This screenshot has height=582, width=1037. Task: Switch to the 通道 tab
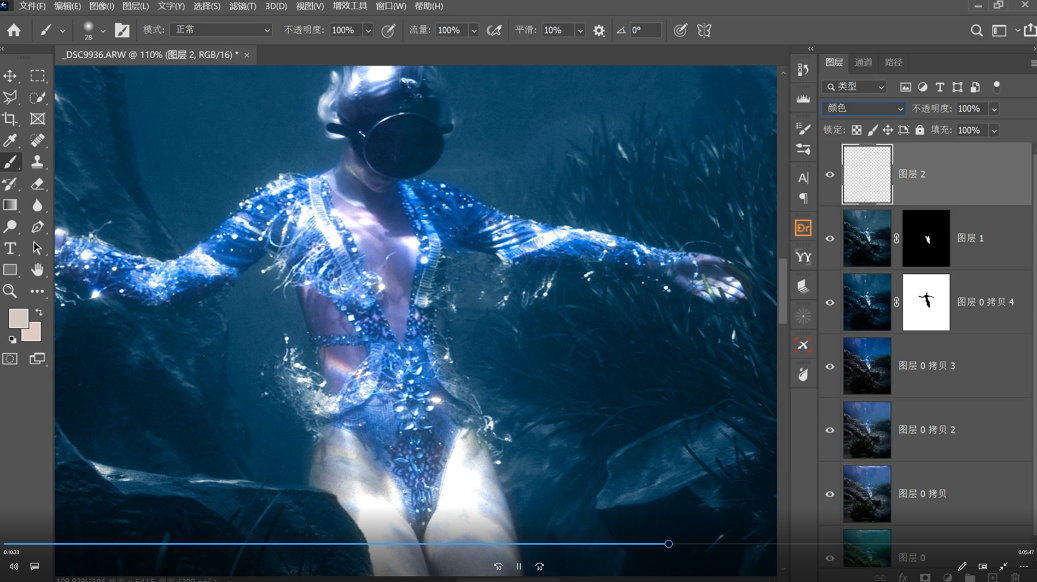[863, 62]
